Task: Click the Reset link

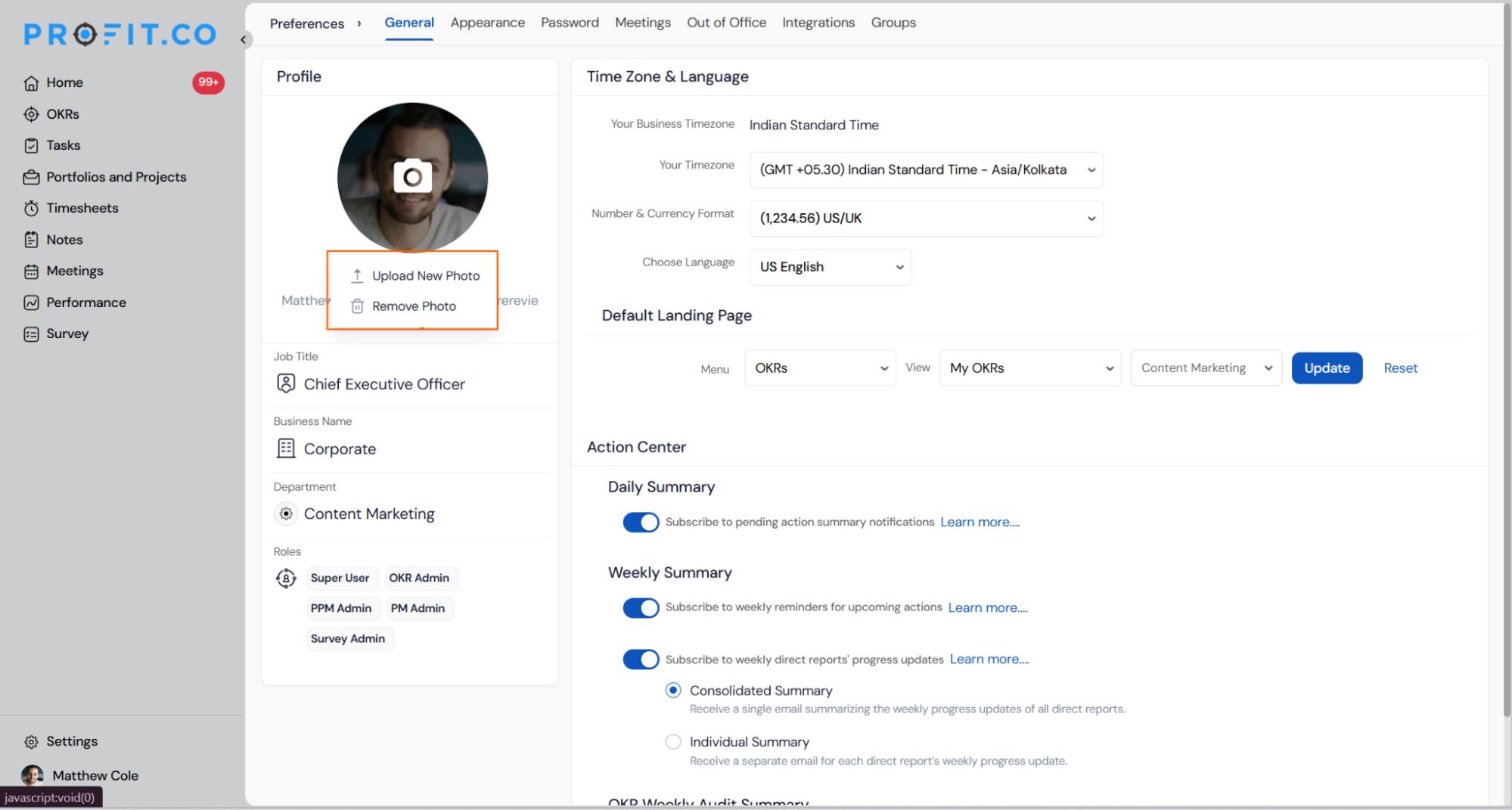Action: (x=1400, y=368)
